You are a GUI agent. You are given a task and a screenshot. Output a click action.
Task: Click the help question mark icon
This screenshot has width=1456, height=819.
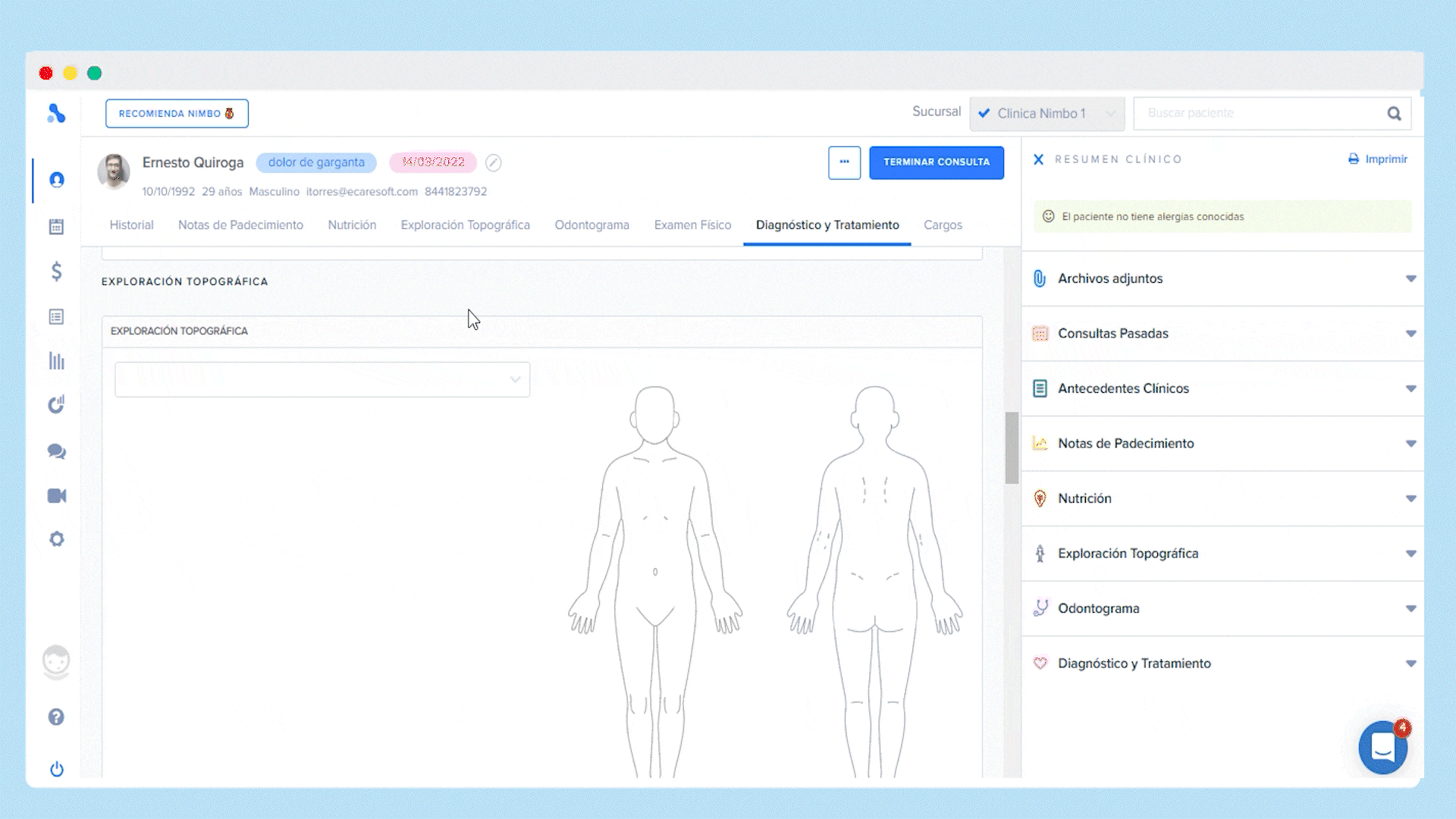(56, 717)
